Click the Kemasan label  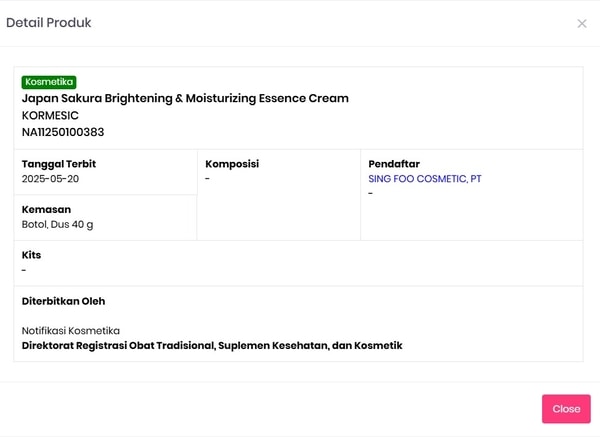coord(46,210)
